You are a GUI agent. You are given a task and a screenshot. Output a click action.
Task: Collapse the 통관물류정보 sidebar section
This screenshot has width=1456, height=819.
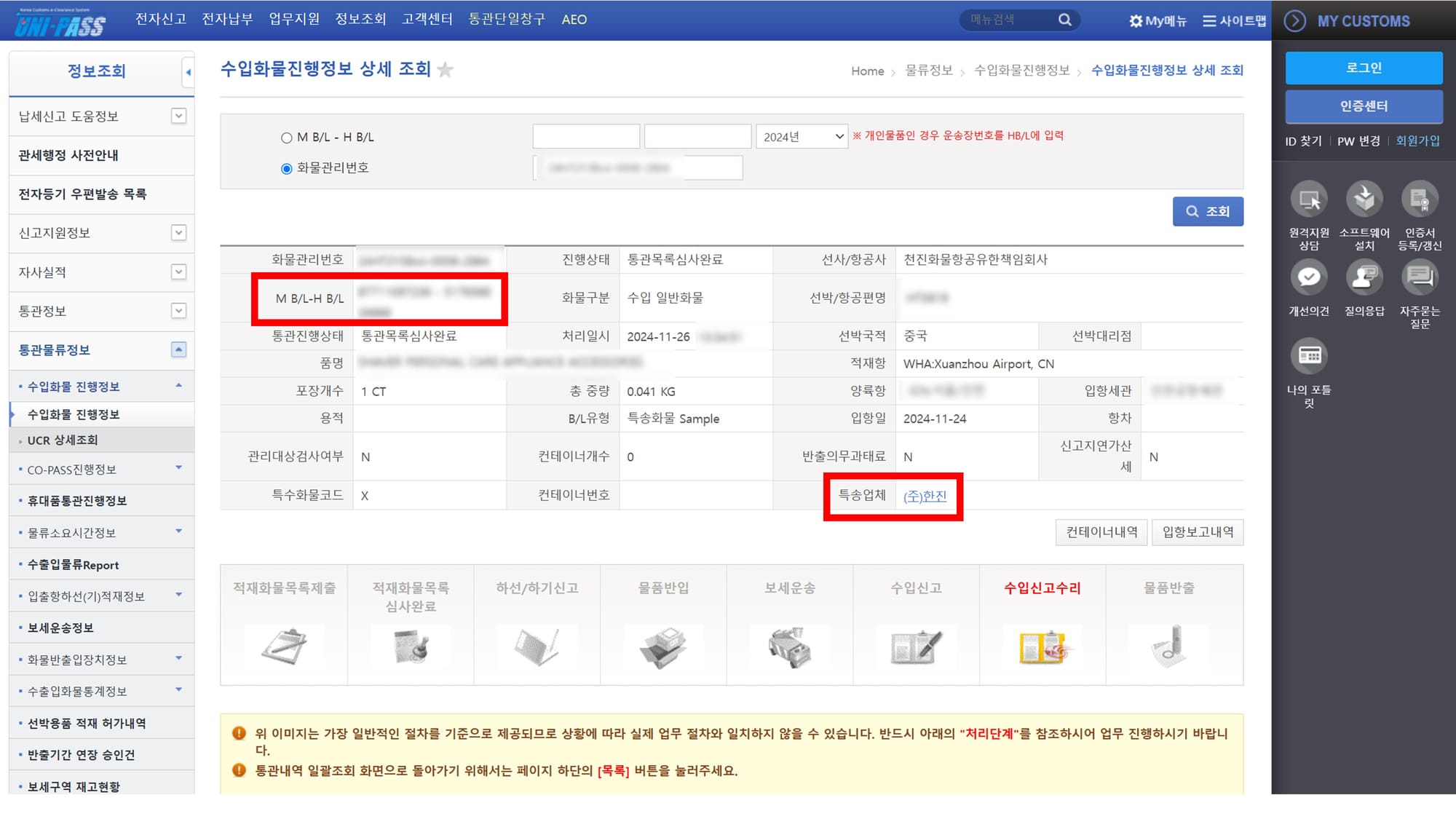[x=177, y=350]
